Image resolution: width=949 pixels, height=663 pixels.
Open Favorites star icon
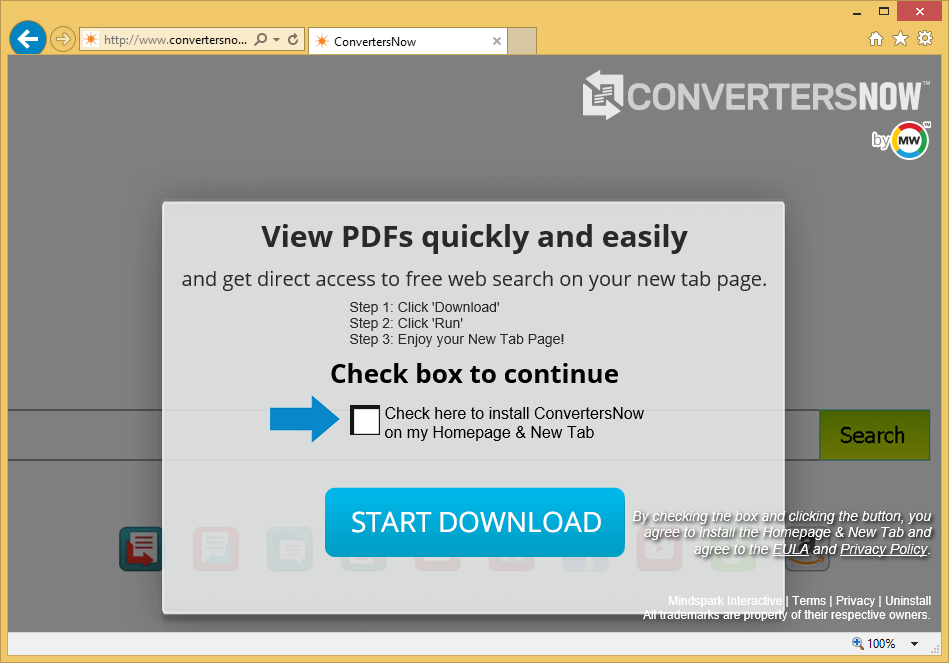click(900, 39)
